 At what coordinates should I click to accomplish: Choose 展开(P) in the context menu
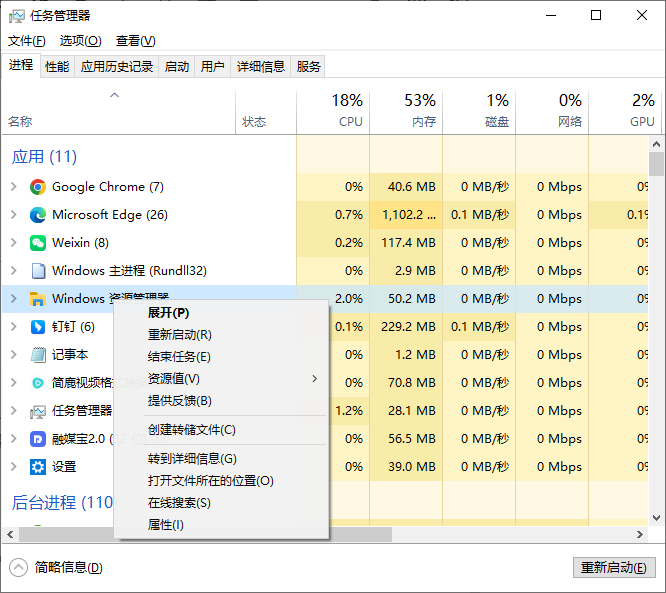(221, 313)
